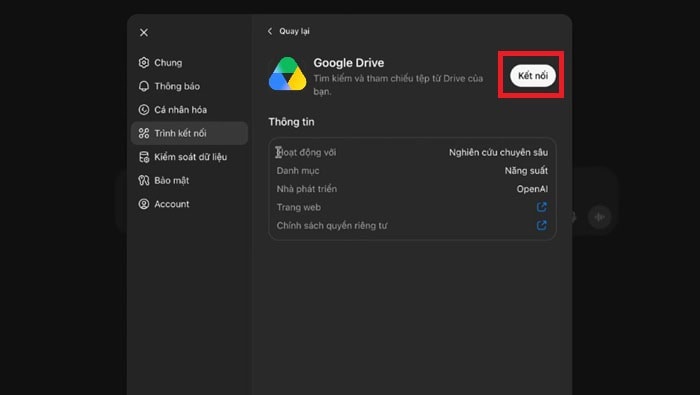
Task: Click the Thông tin heading
Action: click(x=292, y=122)
